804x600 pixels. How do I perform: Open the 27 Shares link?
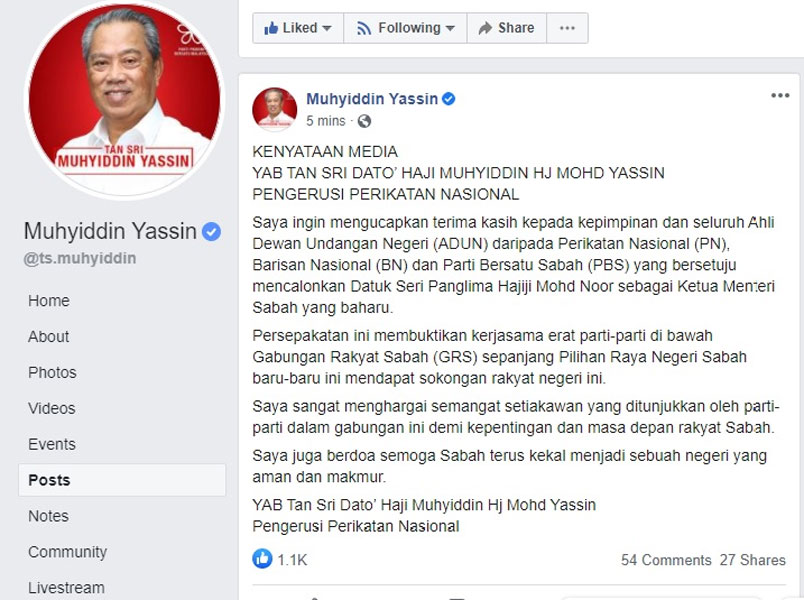pos(752,559)
